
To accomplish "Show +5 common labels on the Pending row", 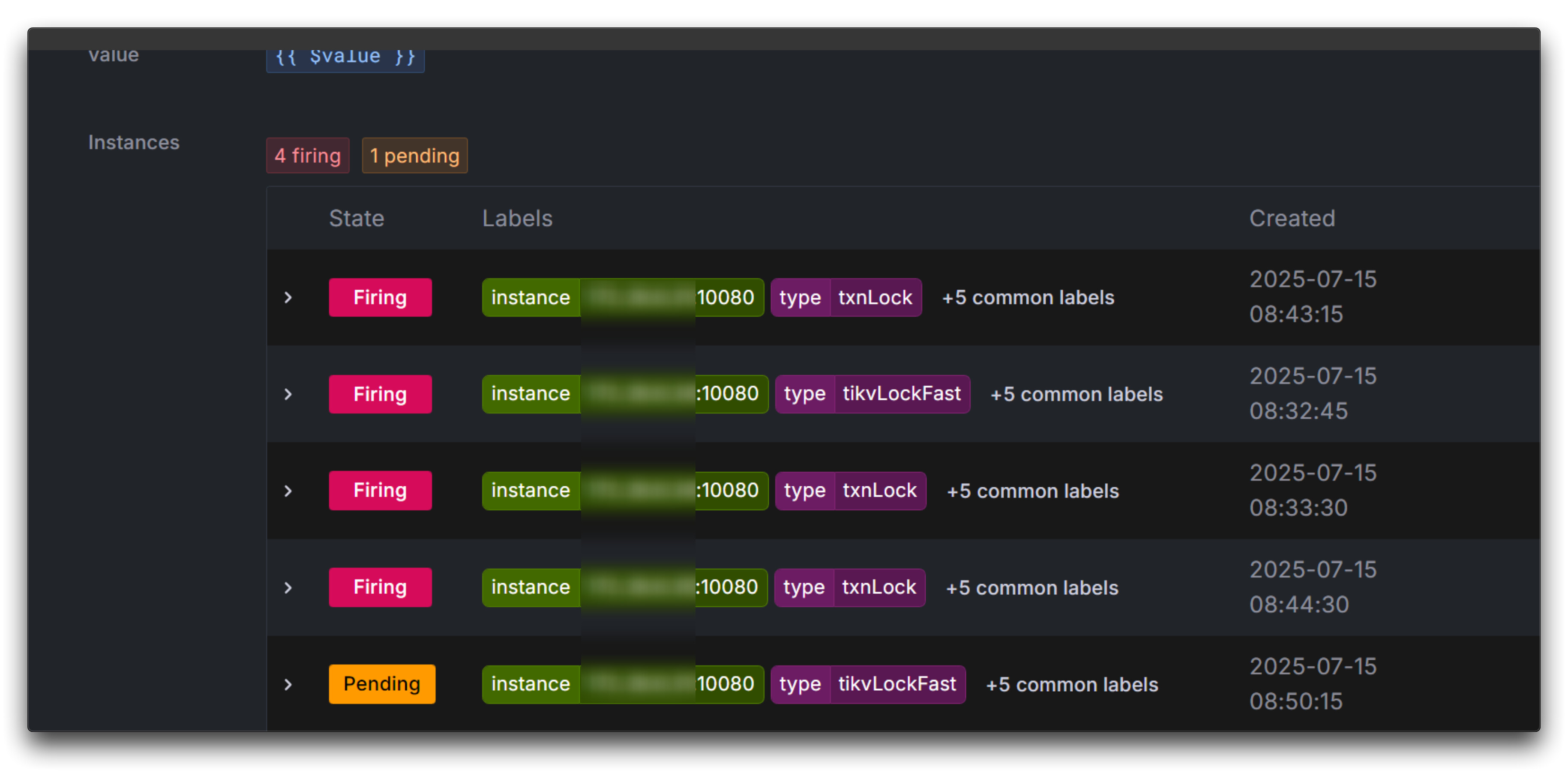I will point(1071,685).
